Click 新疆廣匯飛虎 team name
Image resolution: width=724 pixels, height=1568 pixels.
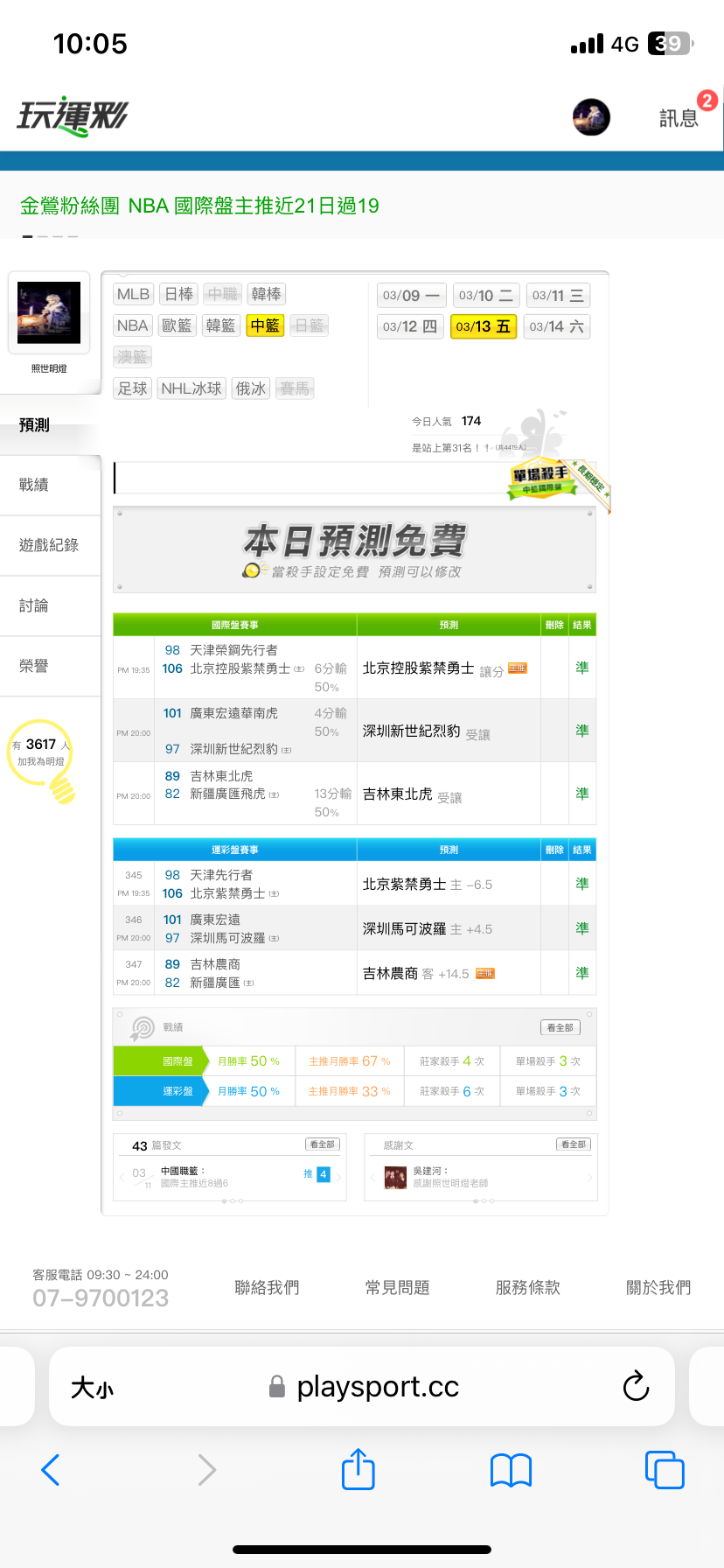click(228, 794)
